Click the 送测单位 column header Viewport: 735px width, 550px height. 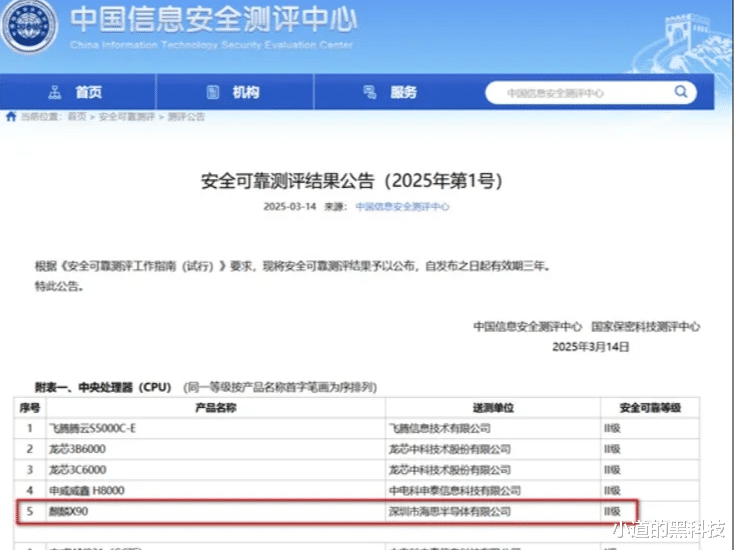[493, 408]
